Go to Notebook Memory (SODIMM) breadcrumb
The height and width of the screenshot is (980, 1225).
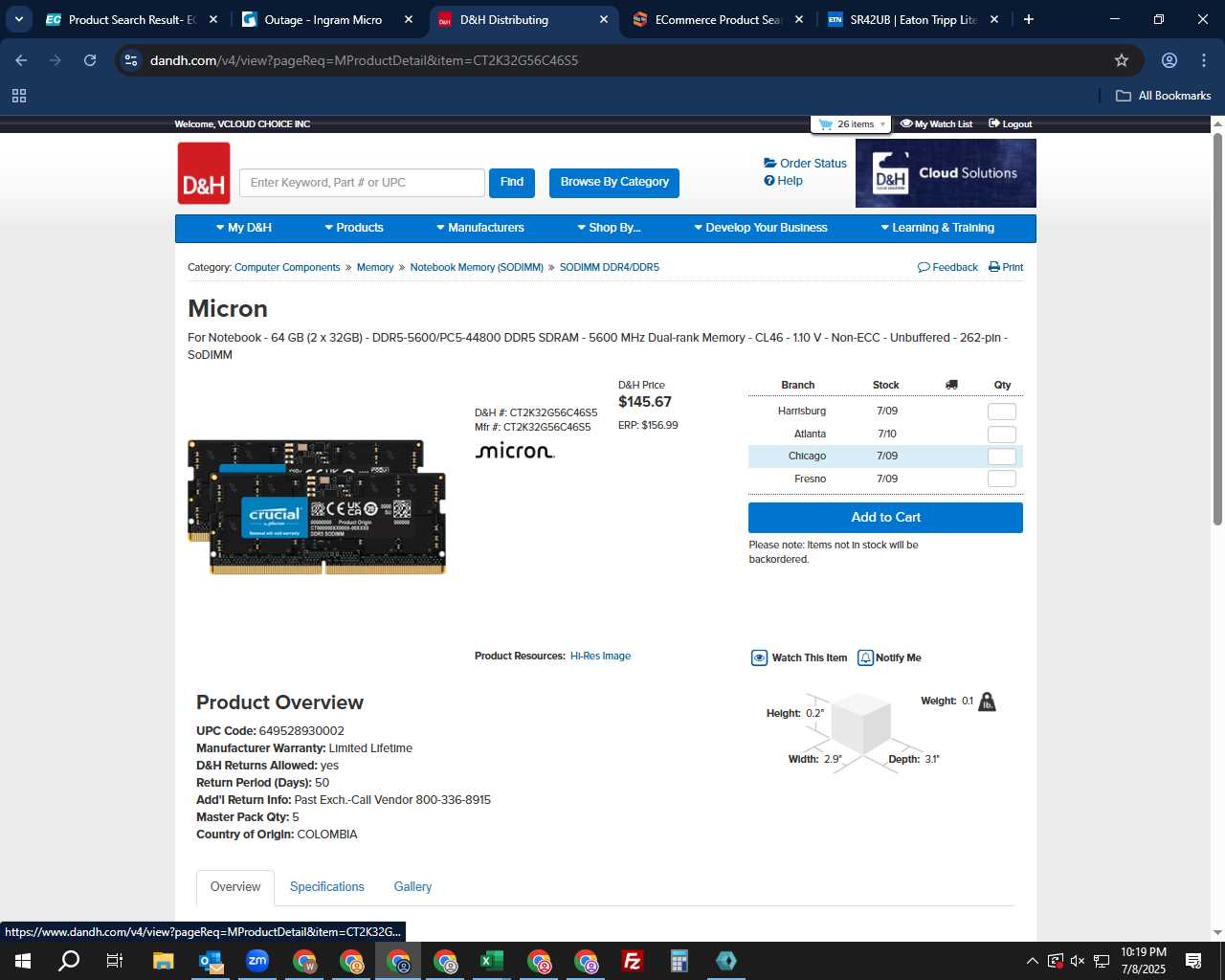[x=477, y=268]
